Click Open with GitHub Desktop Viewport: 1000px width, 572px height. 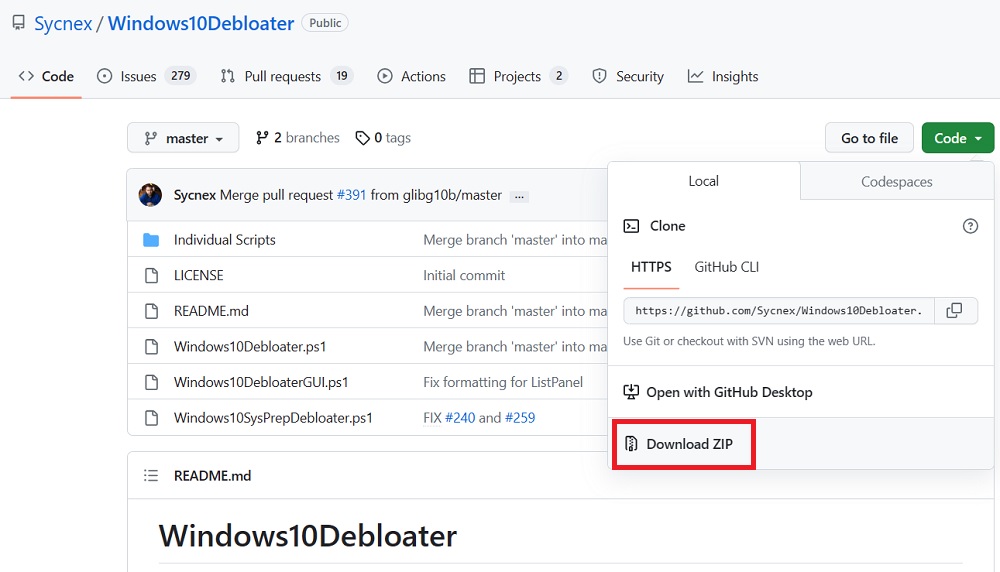pyautogui.click(x=729, y=392)
